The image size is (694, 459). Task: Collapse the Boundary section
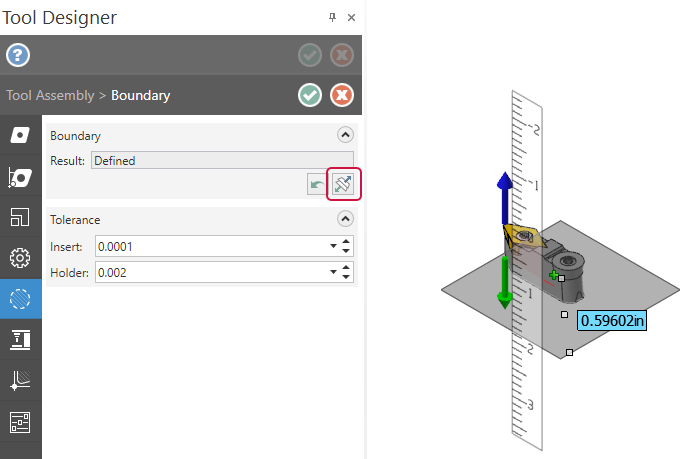pos(345,135)
